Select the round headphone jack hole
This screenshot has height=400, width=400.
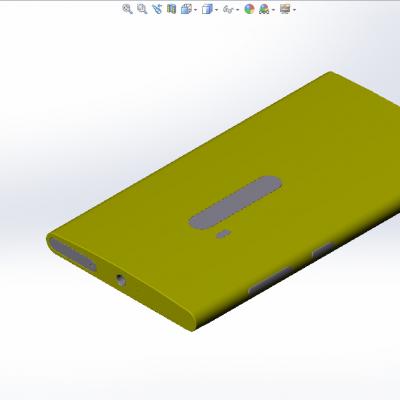tap(121, 280)
